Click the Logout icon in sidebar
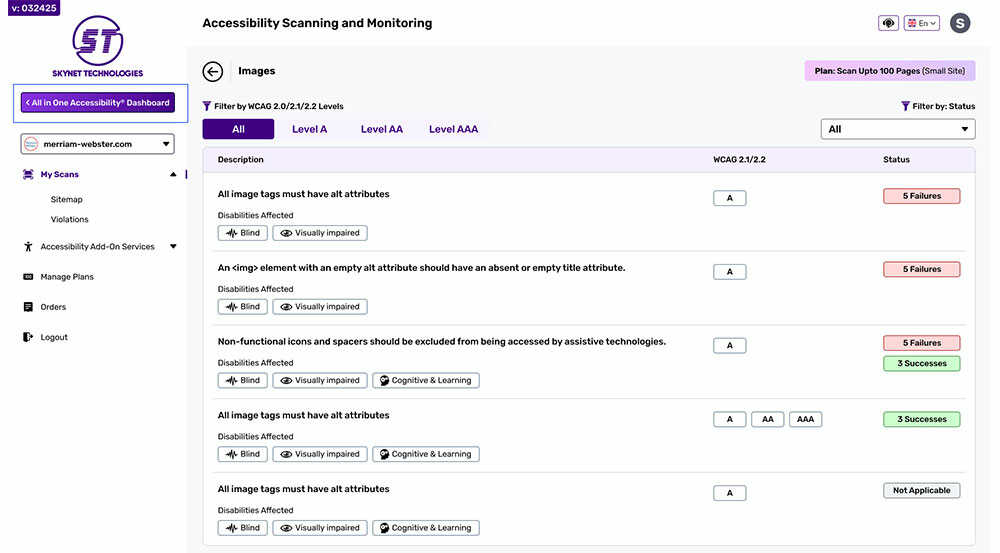 [x=28, y=337]
